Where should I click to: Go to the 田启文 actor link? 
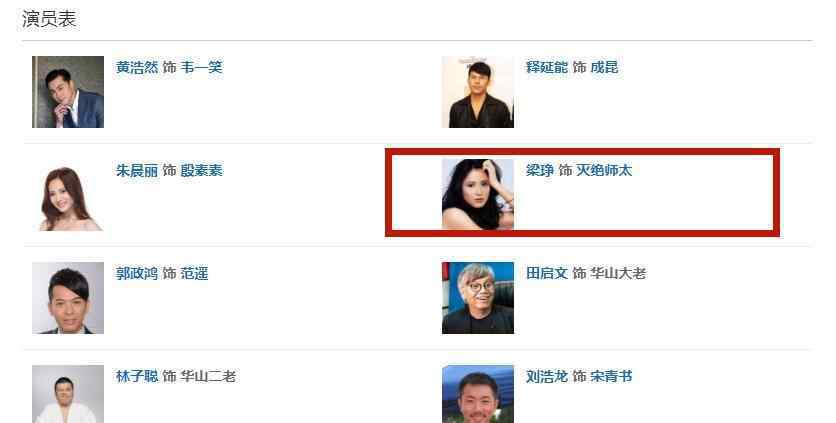pyautogui.click(x=547, y=273)
